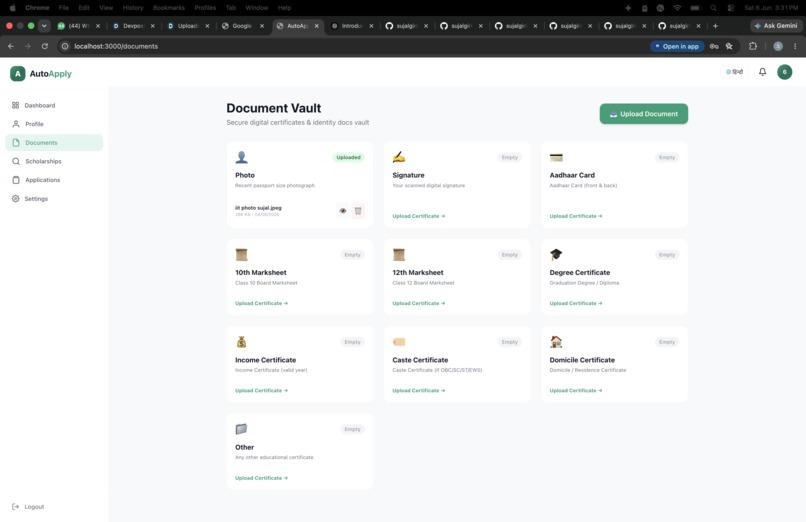Click the Ask Gemini button

pyautogui.click(x=776, y=26)
